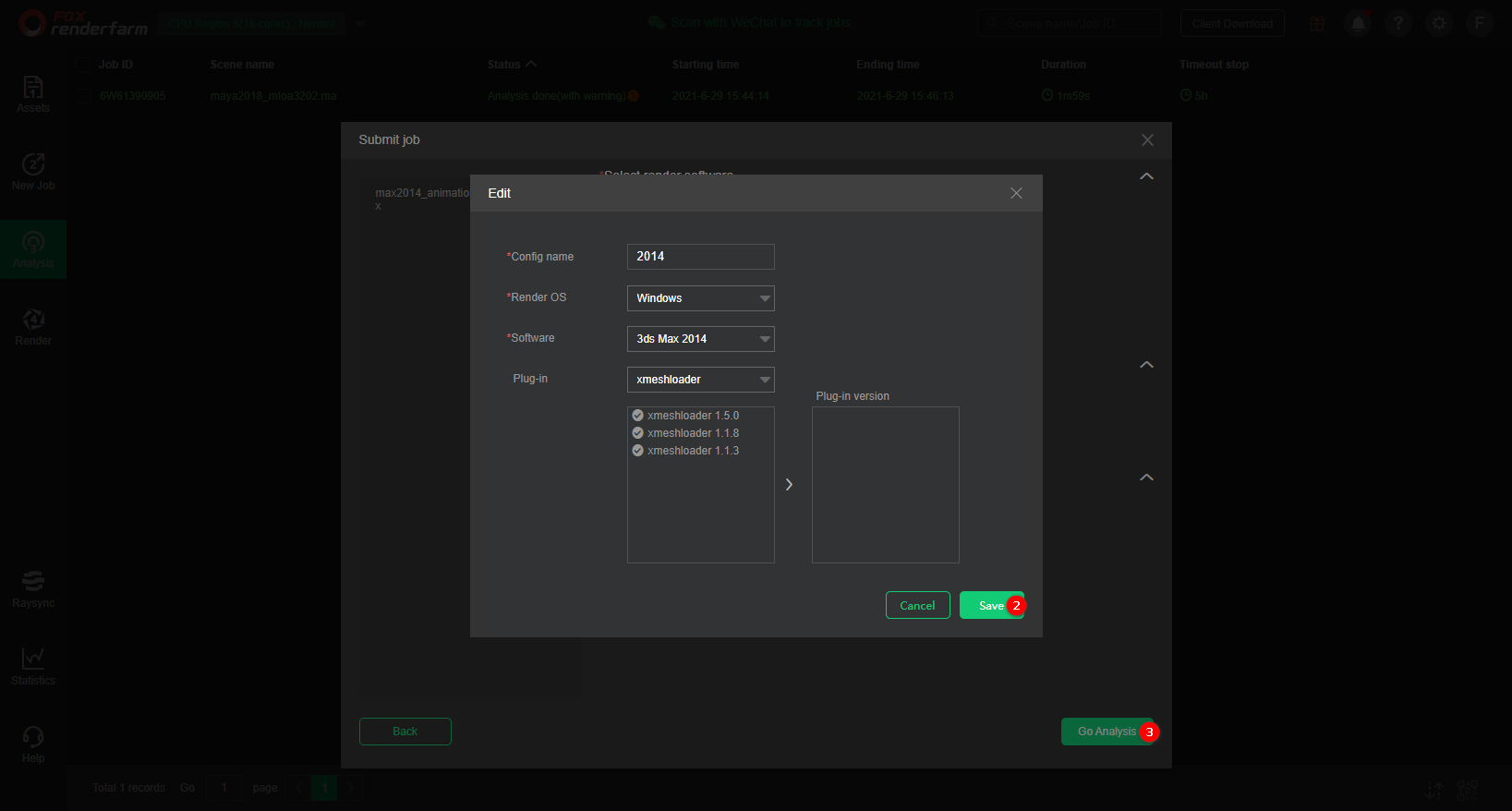1512x811 pixels.
Task: Click the Scene name column header
Action: click(242, 65)
